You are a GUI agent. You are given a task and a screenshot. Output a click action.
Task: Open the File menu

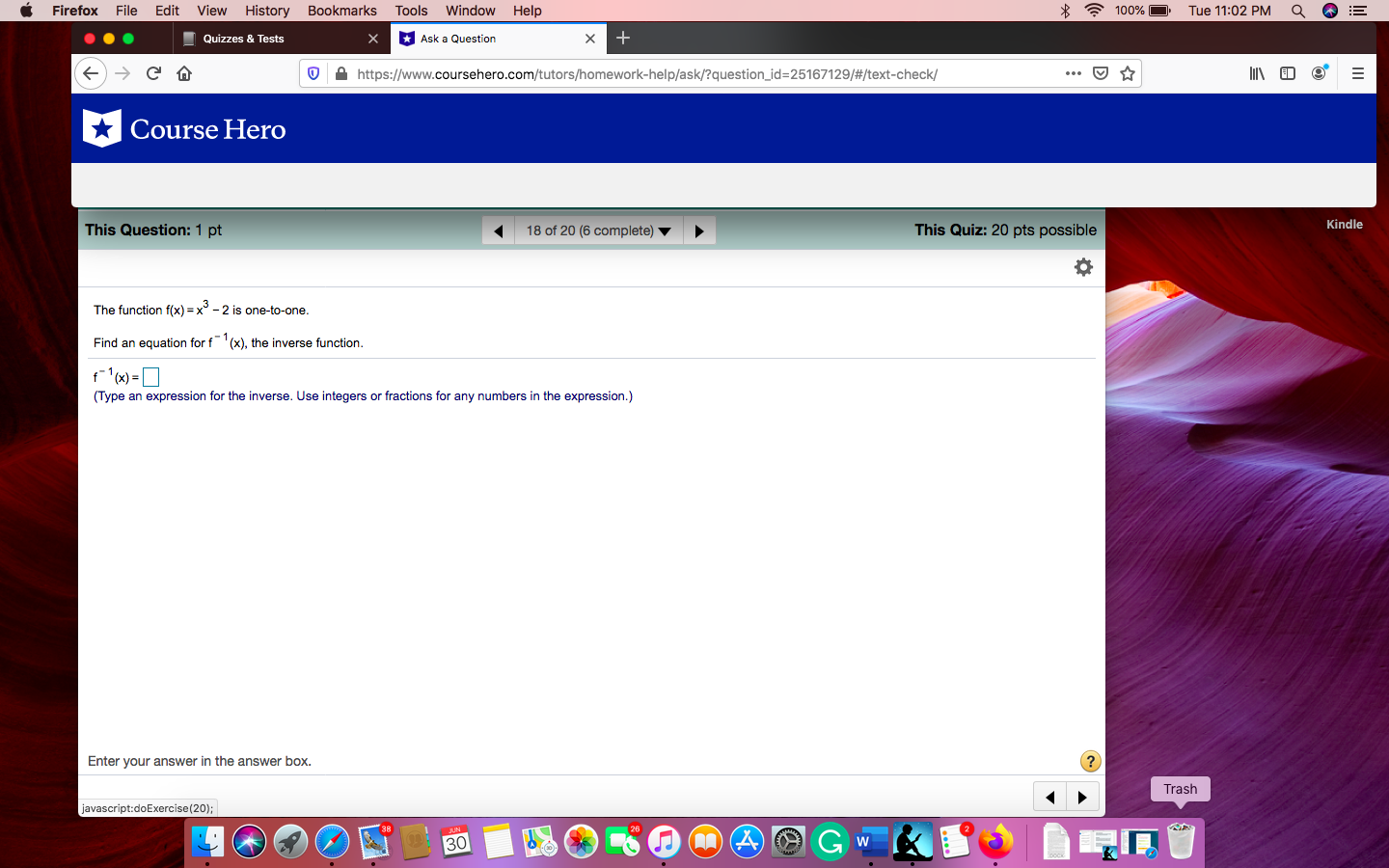[x=126, y=11]
